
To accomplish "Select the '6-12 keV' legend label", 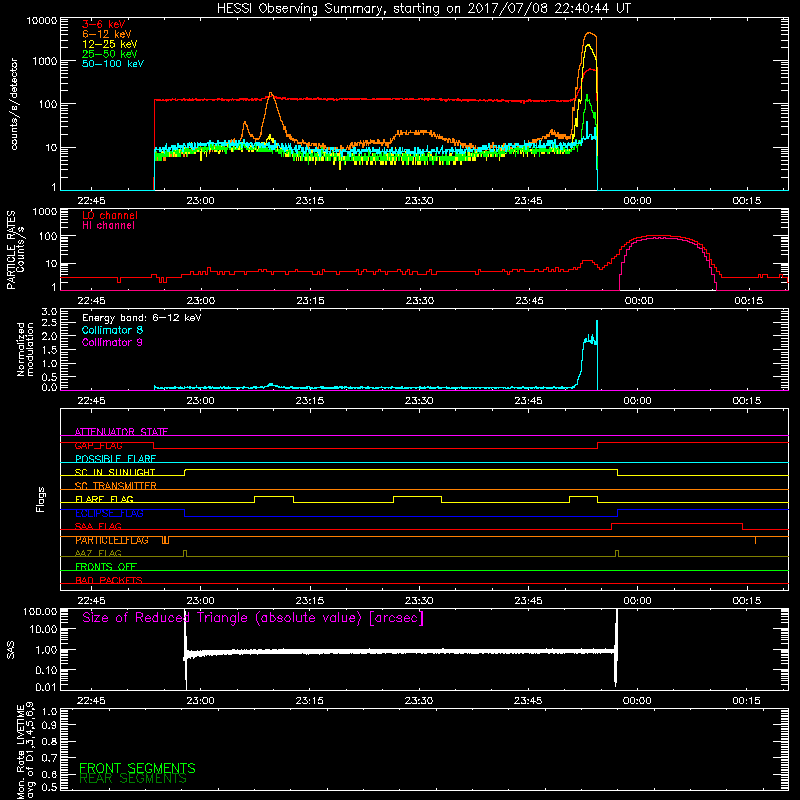I will coord(107,34).
